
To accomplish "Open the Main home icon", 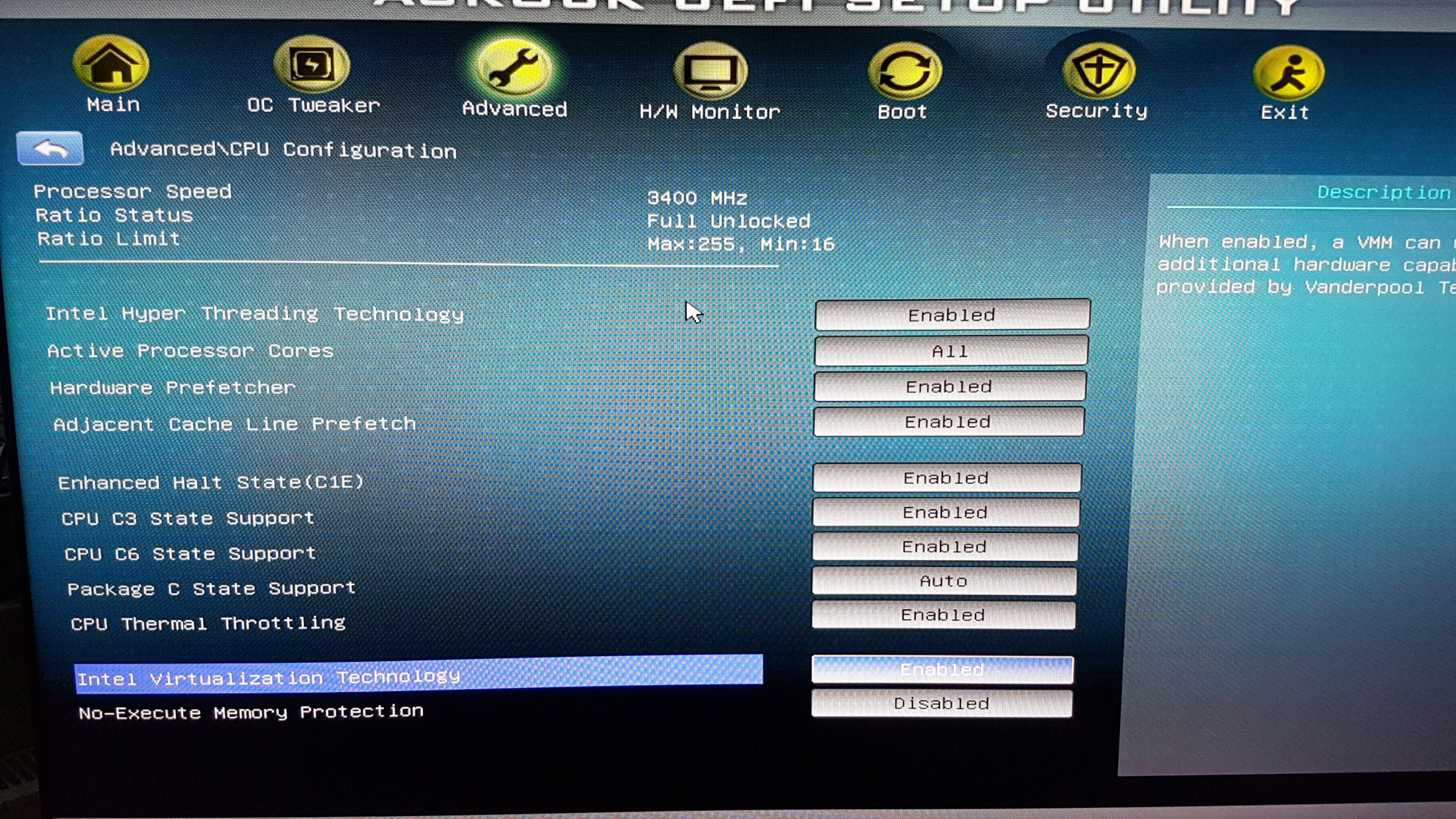I will coord(110,63).
